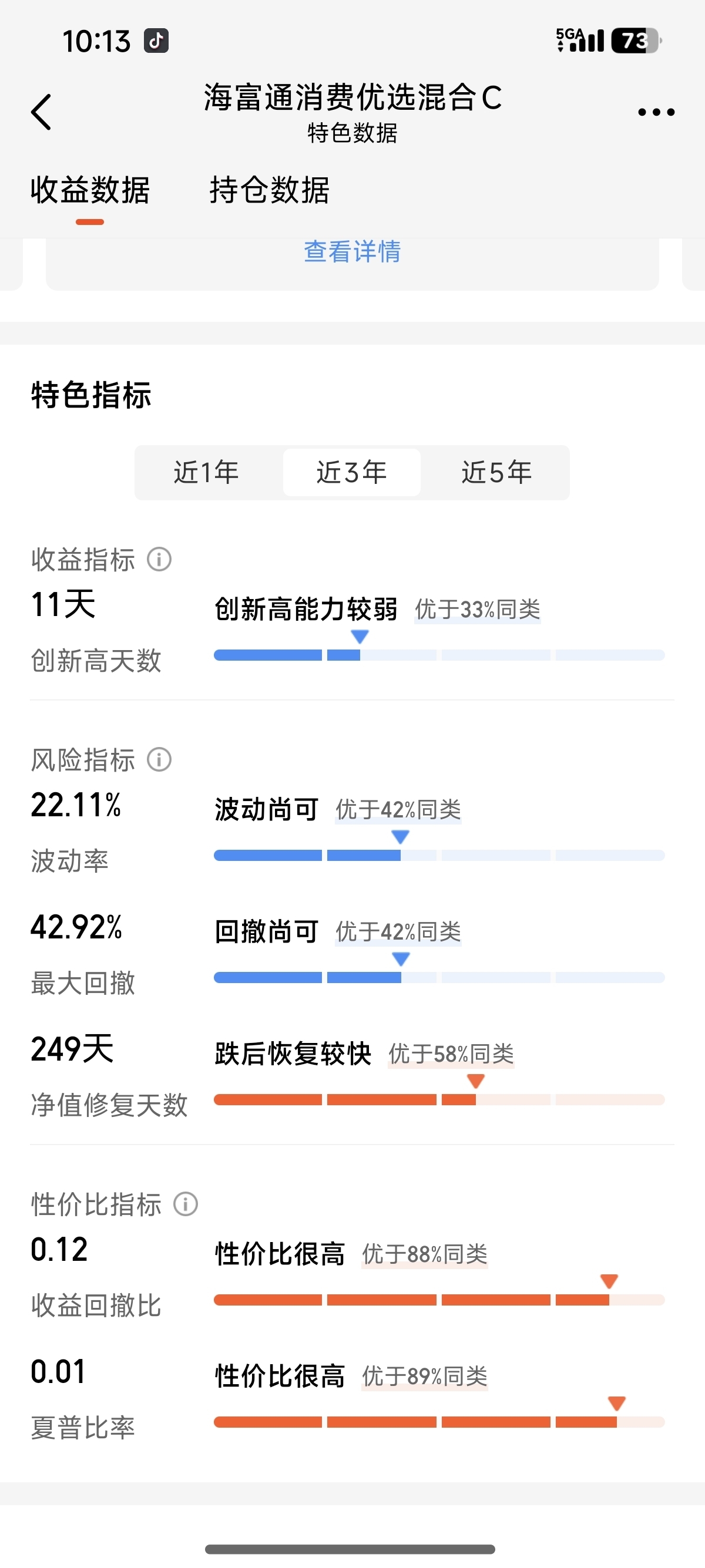Screen dimensions: 705x1568
Task: Tap info icon next to 收益指标
Action: tap(159, 558)
